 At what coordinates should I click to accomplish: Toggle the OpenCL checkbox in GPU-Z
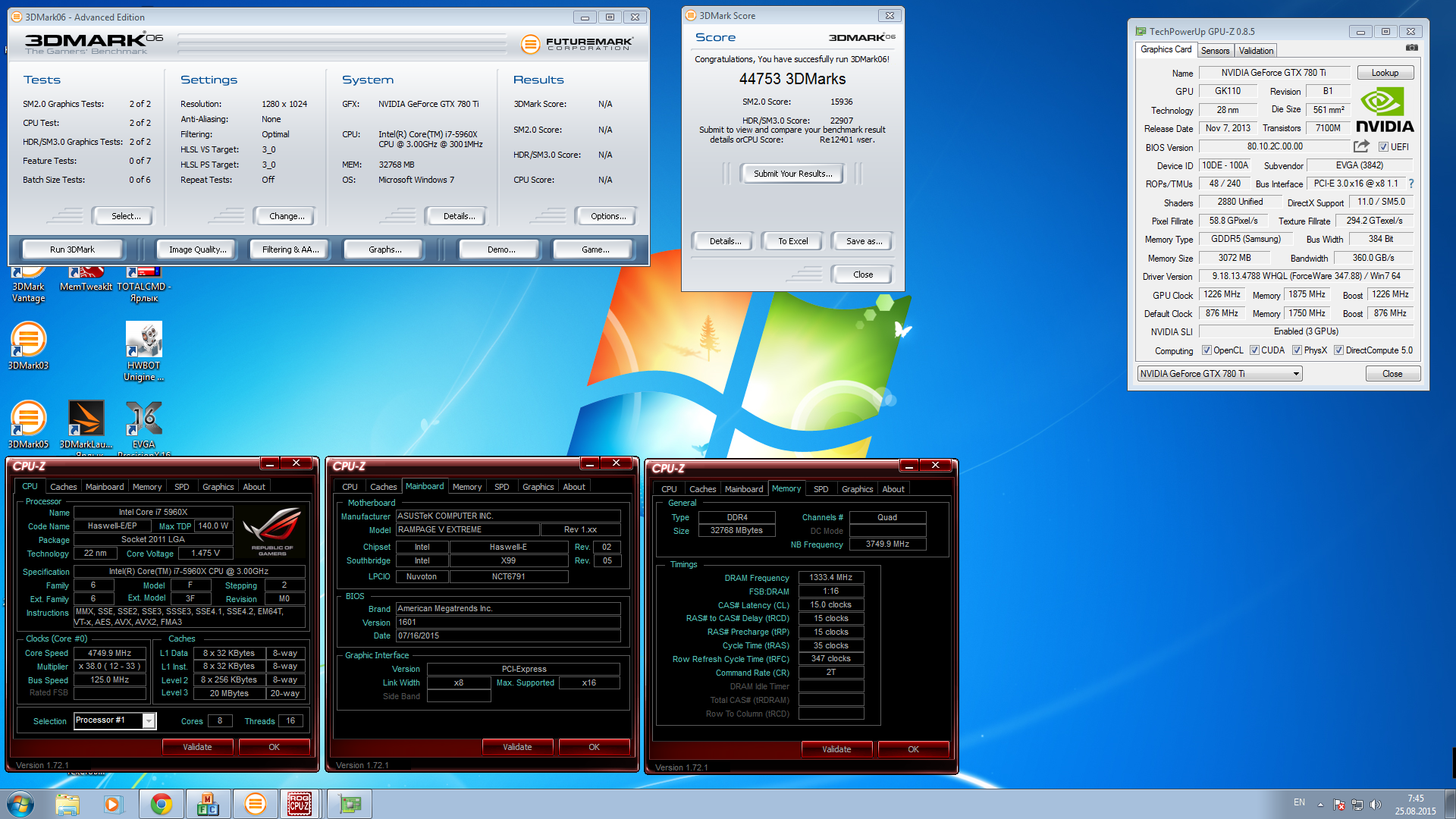point(1207,350)
